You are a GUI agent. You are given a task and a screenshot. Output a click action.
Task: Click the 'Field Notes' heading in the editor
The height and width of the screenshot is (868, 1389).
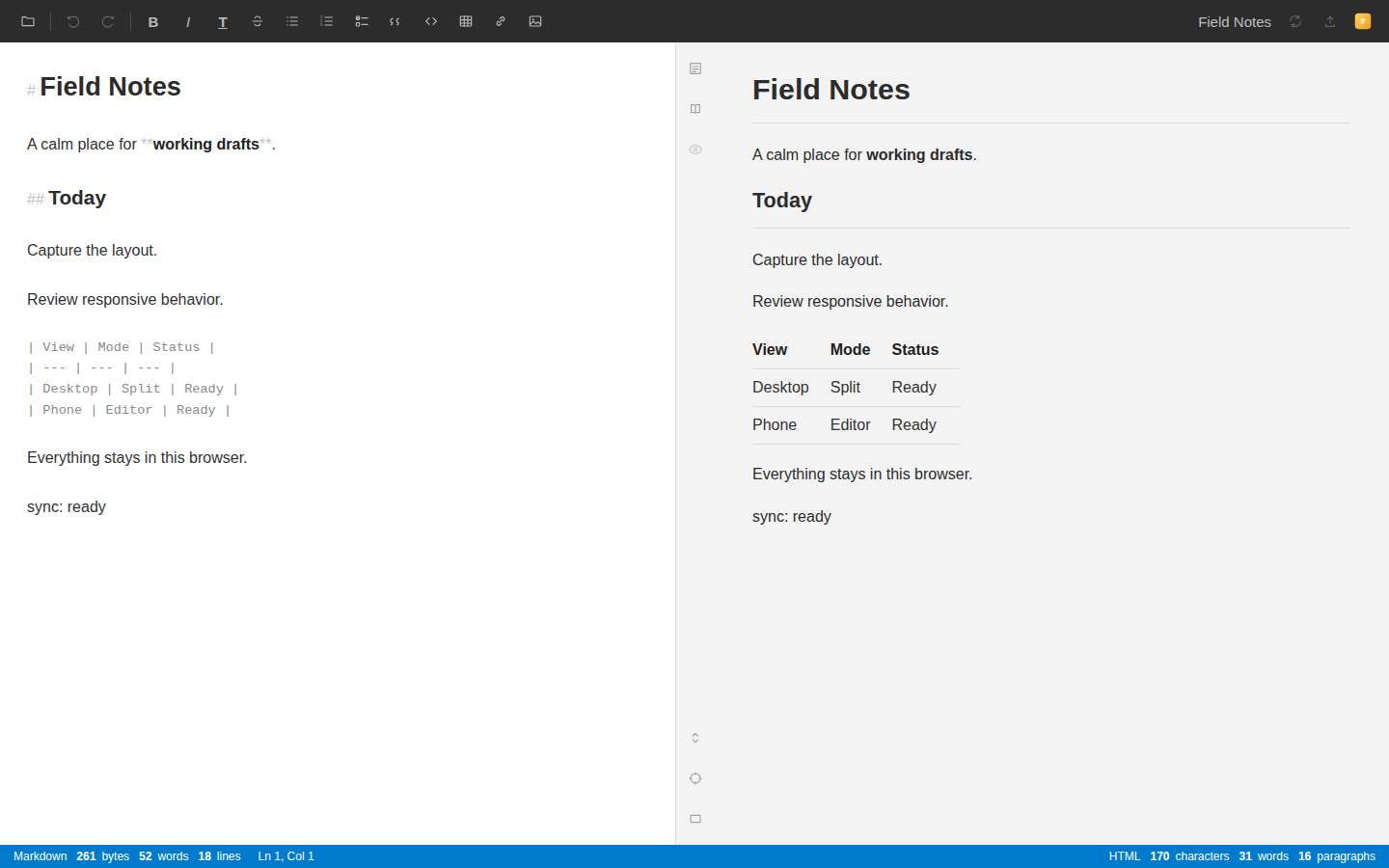point(110,87)
